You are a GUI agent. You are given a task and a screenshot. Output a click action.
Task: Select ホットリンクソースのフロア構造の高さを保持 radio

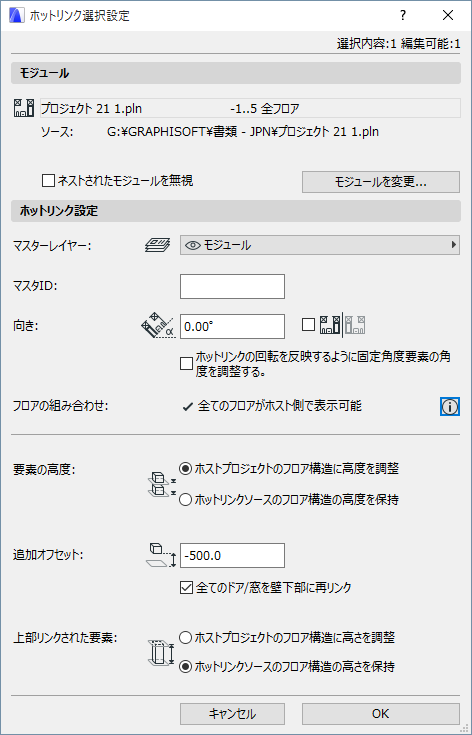186,667
